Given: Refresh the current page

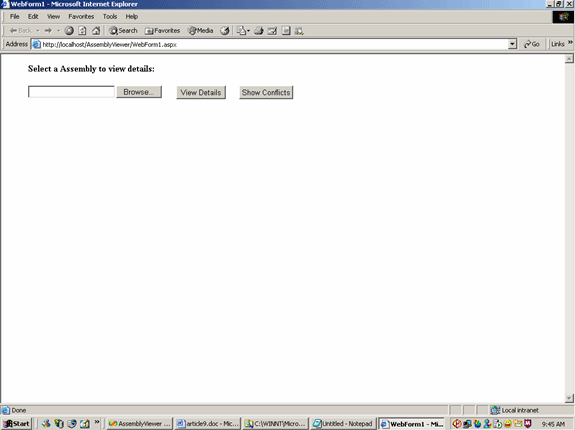Looking at the screenshot, I should 83,31.
